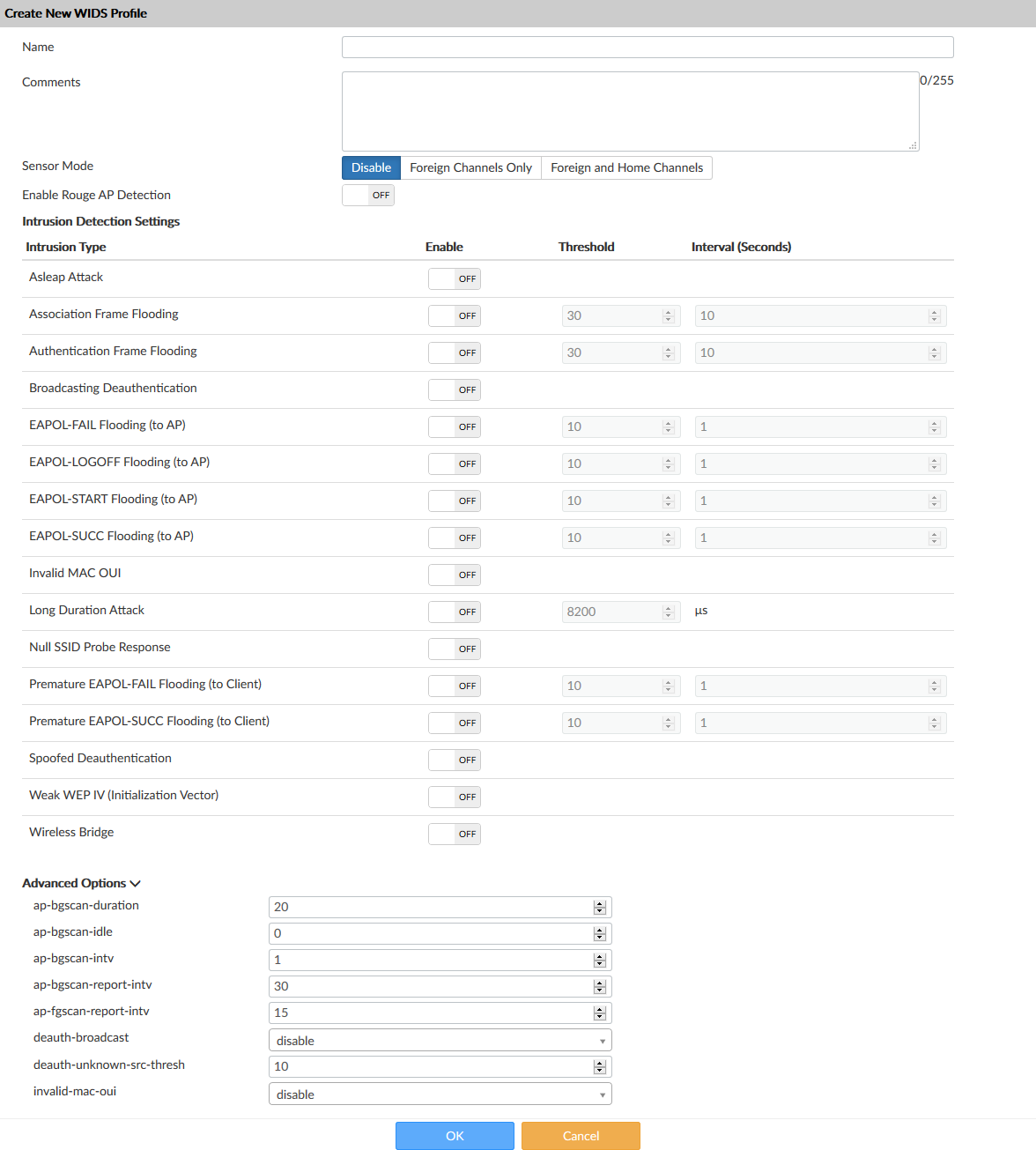Viewport: 1036px width, 1150px height.
Task: Click the Threshold column header
Action: coord(587,247)
